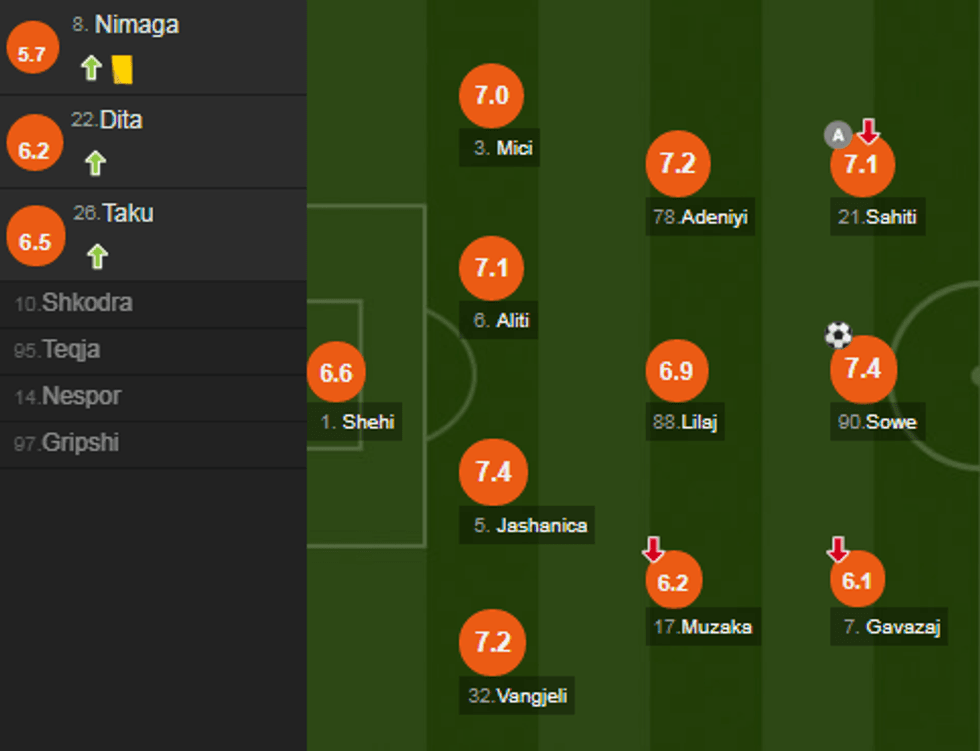Click the green substituted-on arrow under Nimaga
This screenshot has width=980, height=751.
91,68
